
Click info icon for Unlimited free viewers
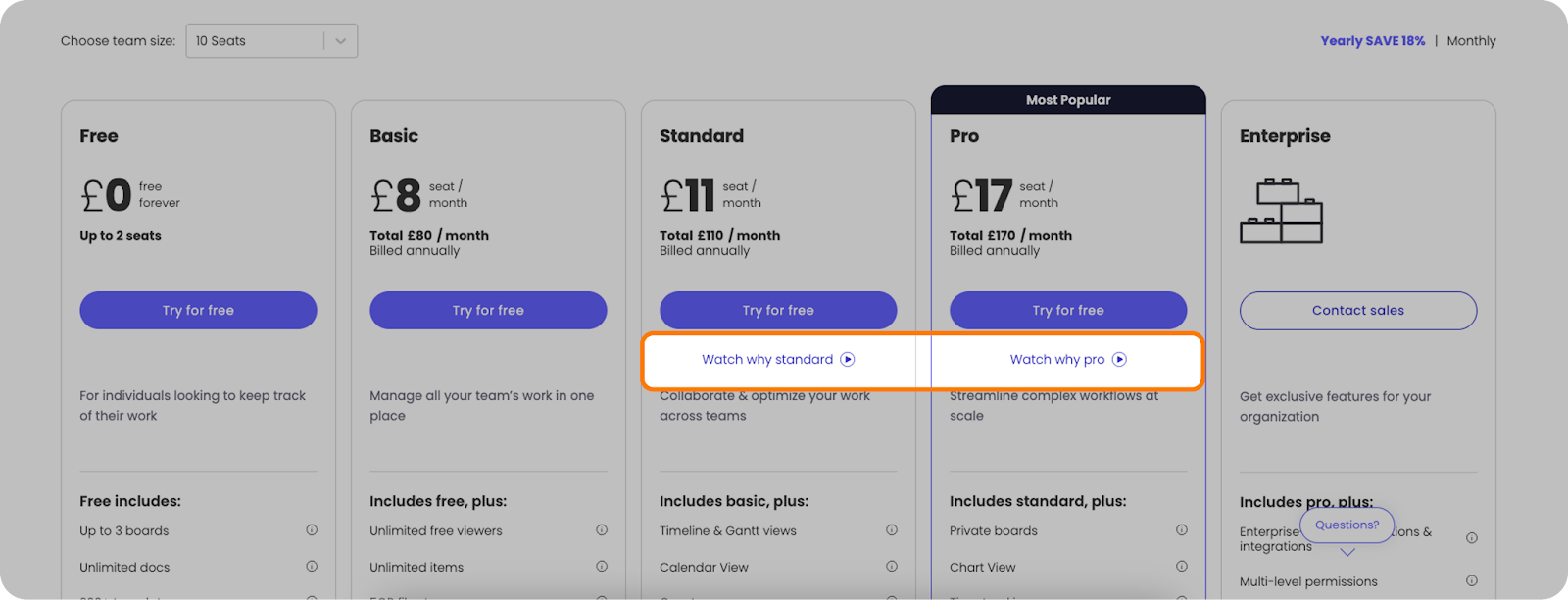coord(602,530)
